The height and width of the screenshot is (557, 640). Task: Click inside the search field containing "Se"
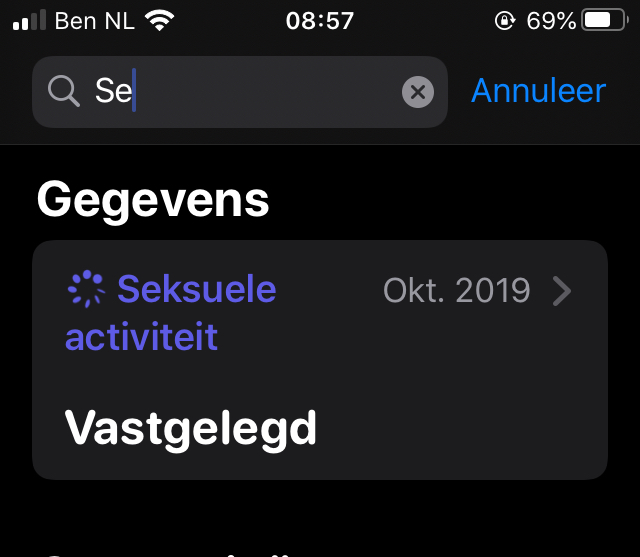240,92
